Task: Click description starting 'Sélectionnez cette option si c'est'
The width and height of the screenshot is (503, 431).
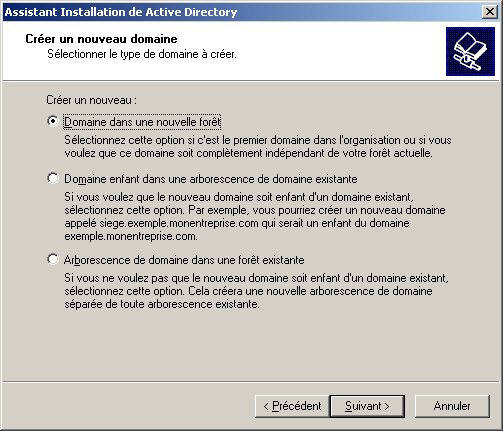Action: (258, 147)
